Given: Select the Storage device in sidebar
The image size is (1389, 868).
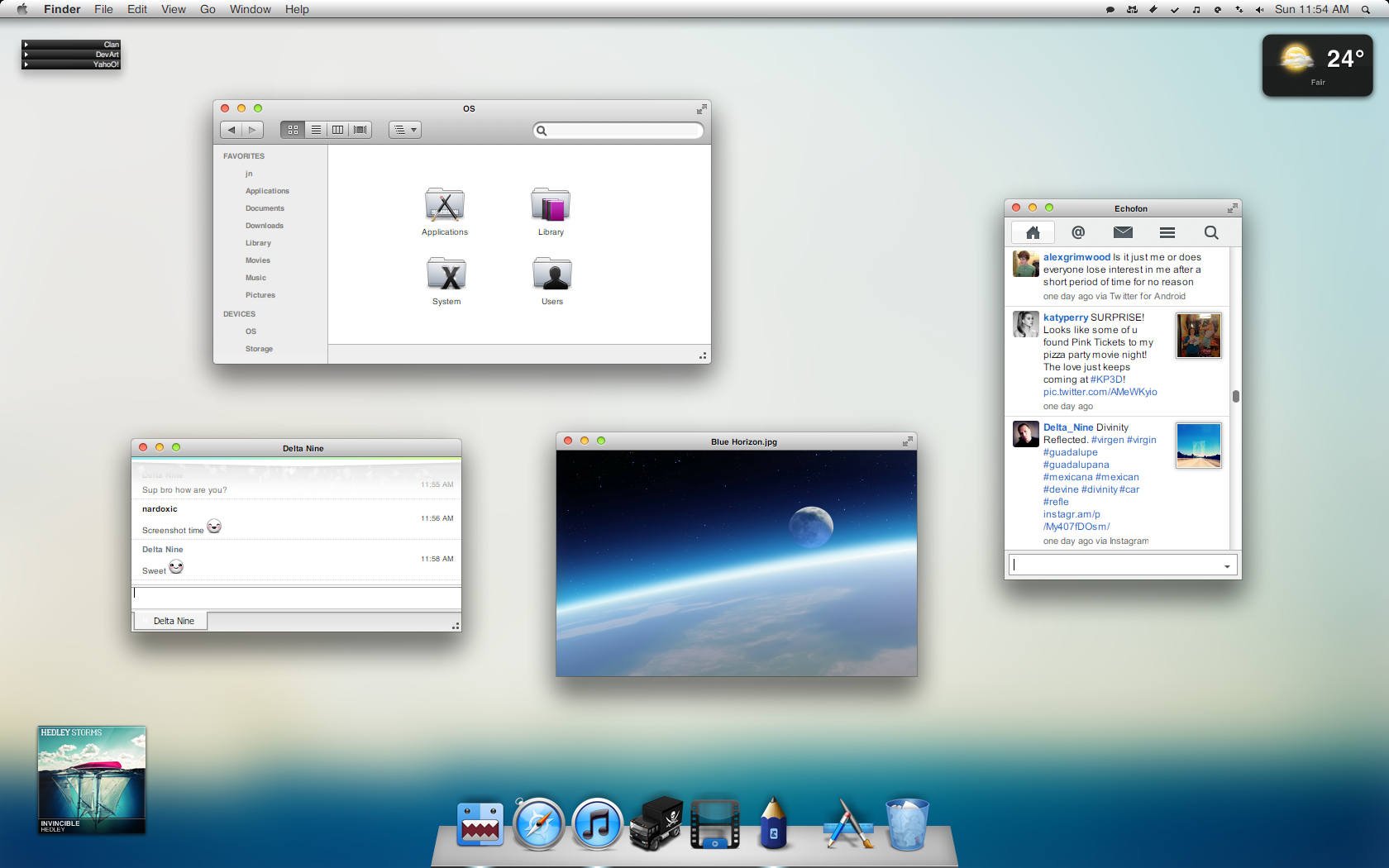Looking at the screenshot, I should [x=259, y=349].
